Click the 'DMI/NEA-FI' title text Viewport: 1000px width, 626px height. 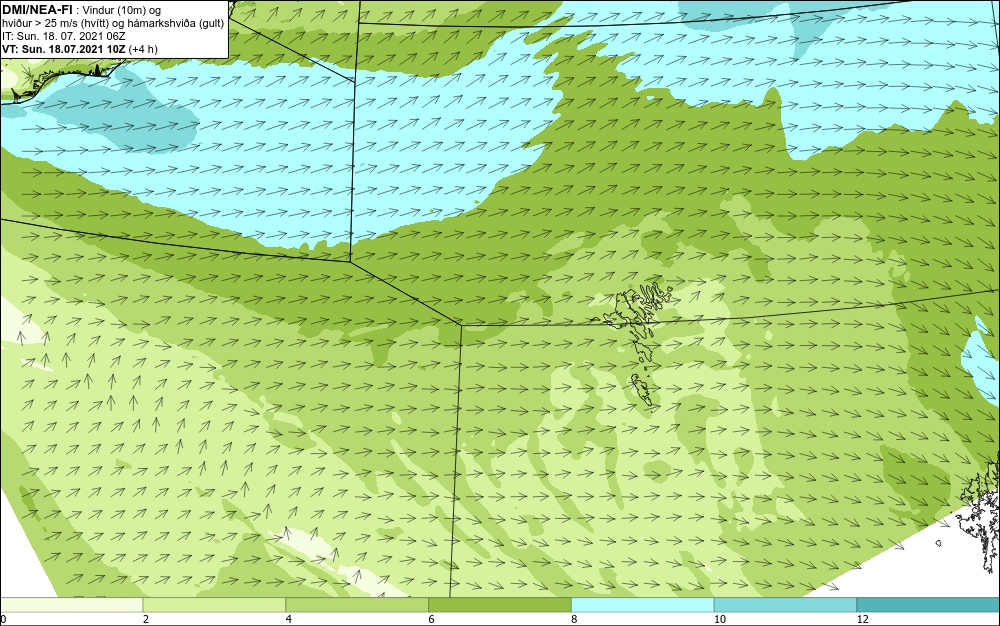[38, 10]
